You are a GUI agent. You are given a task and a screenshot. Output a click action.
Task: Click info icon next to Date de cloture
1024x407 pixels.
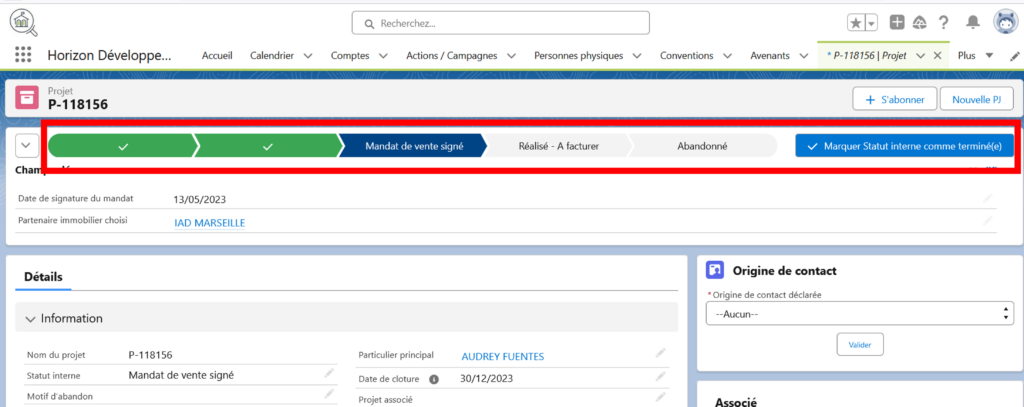(x=434, y=379)
